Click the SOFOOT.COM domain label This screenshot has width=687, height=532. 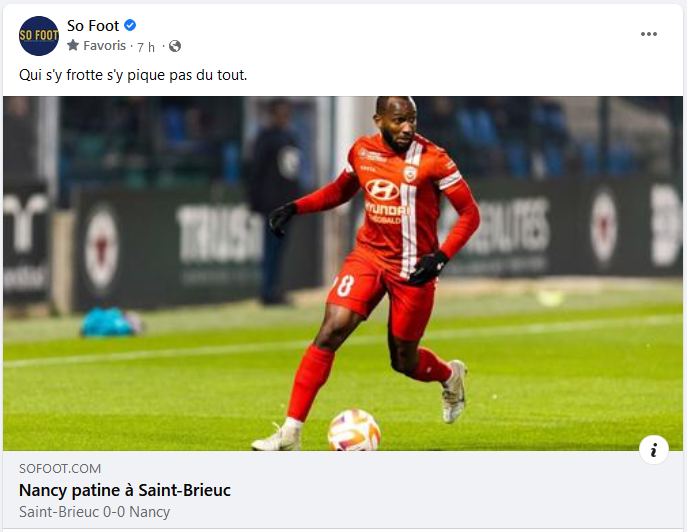[60, 468]
